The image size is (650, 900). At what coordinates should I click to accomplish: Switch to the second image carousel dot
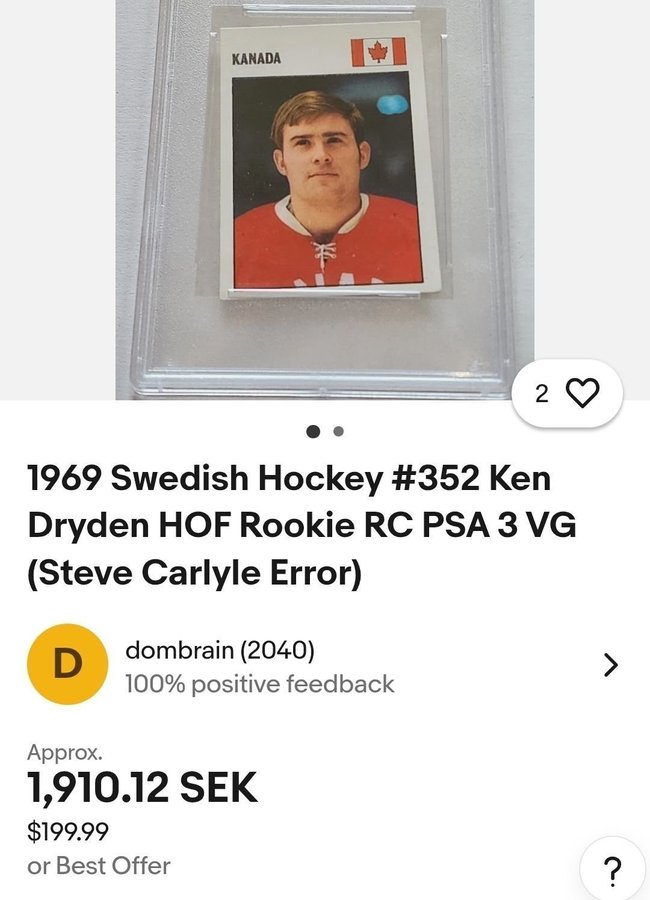click(338, 431)
